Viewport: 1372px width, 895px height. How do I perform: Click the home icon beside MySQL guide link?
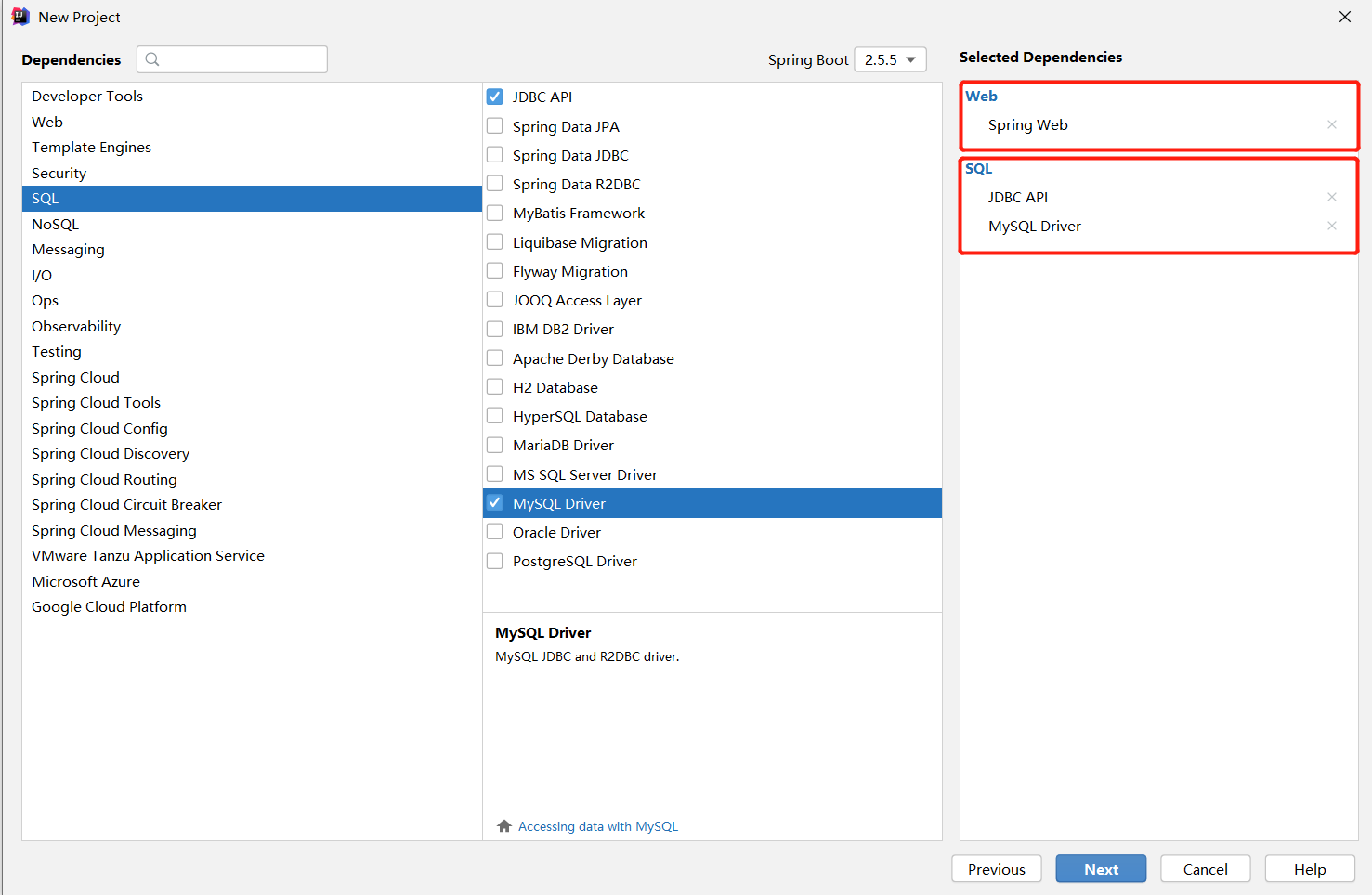click(x=504, y=826)
